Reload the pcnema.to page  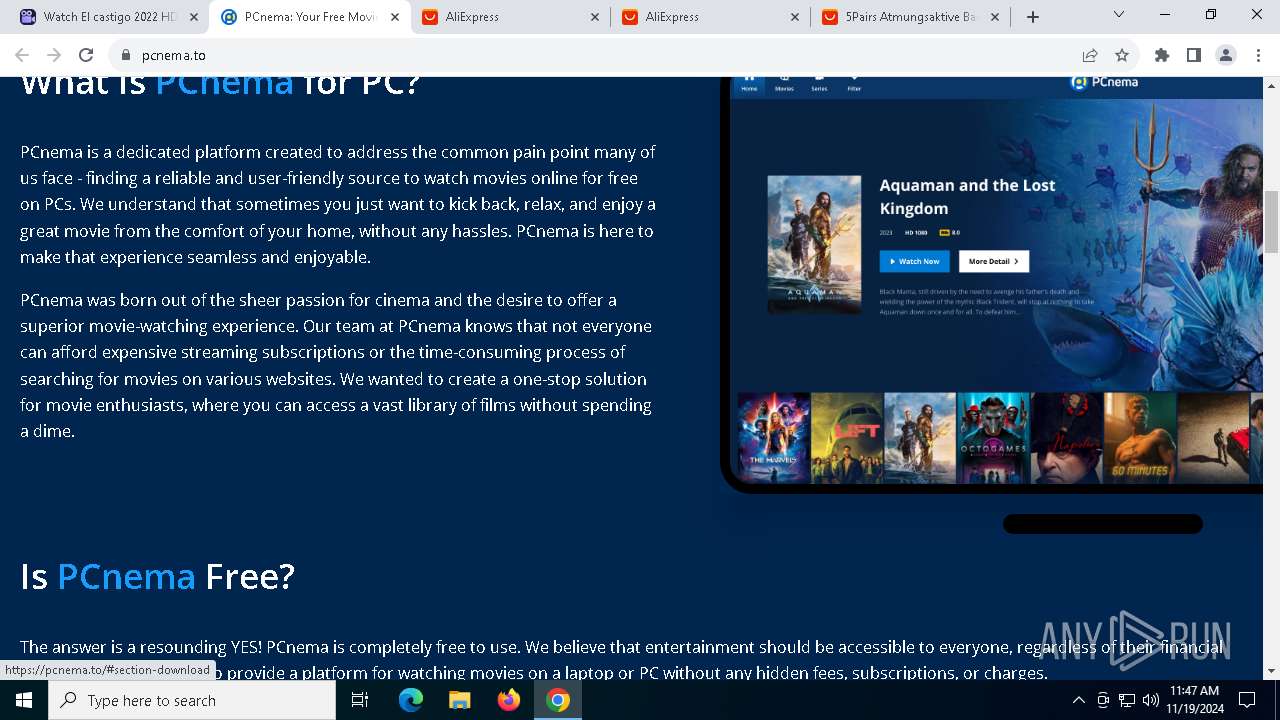pyautogui.click(x=86, y=55)
